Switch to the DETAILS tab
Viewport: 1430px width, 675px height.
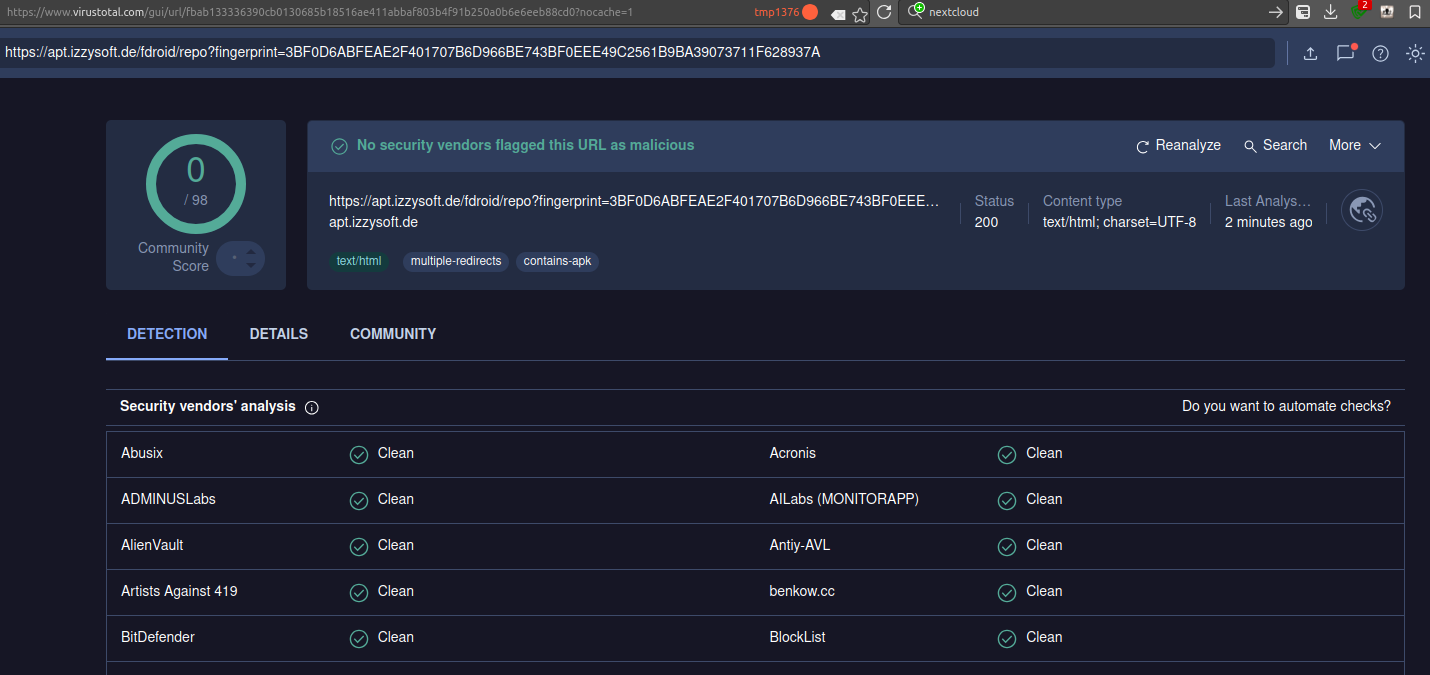coord(279,334)
